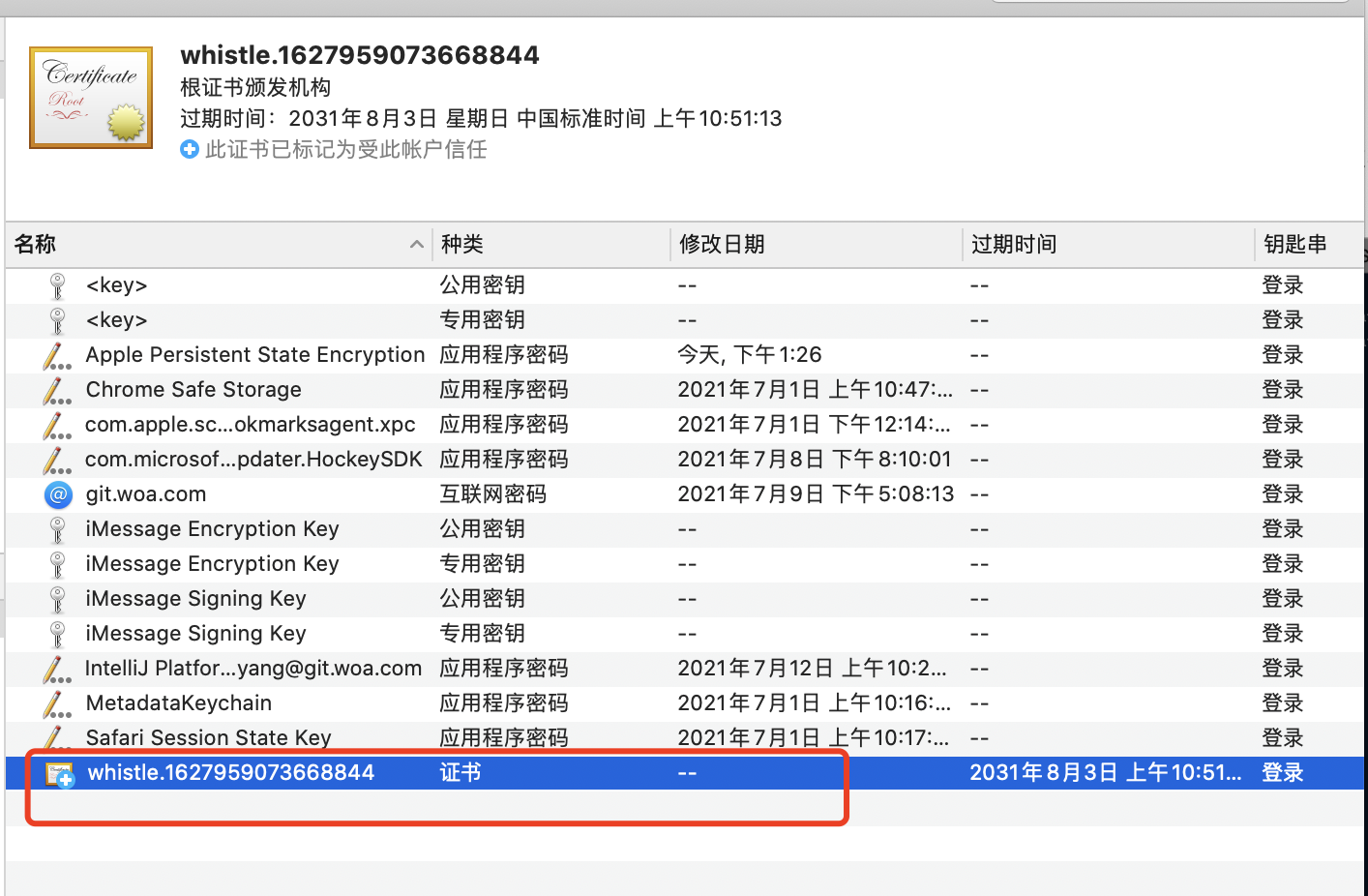Select the whistle.1627959073668844 certificate row
This screenshot has height=896, width=1368.
pyautogui.click(x=685, y=773)
